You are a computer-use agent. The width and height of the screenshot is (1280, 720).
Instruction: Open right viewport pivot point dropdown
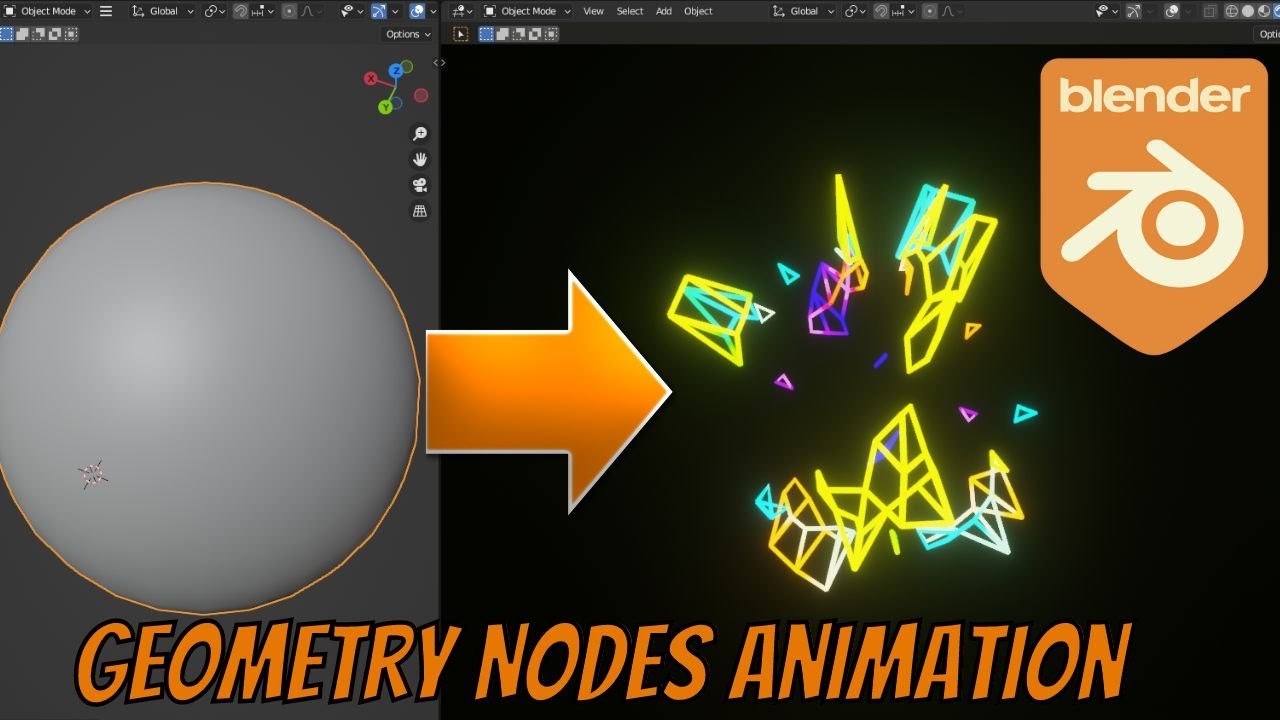click(855, 11)
